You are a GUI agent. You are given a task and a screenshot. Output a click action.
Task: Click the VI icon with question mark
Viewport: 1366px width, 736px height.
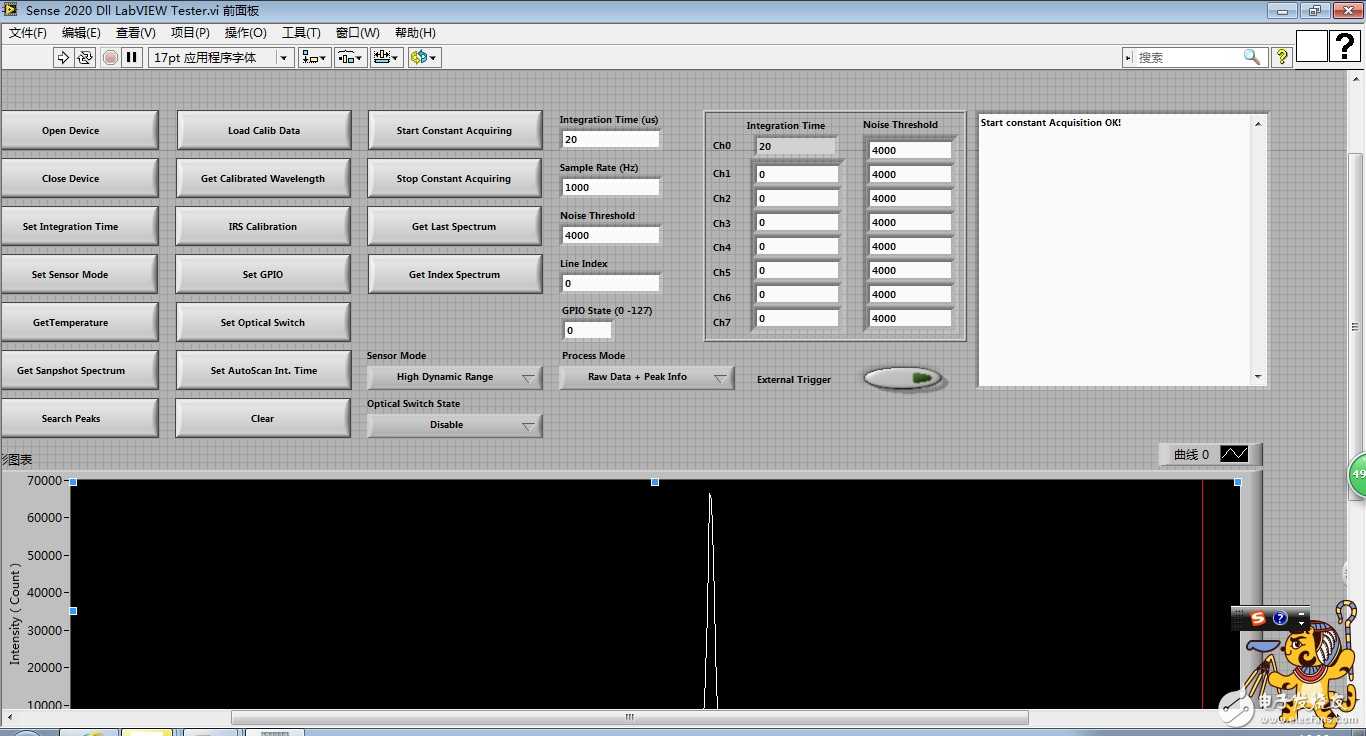point(1346,46)
